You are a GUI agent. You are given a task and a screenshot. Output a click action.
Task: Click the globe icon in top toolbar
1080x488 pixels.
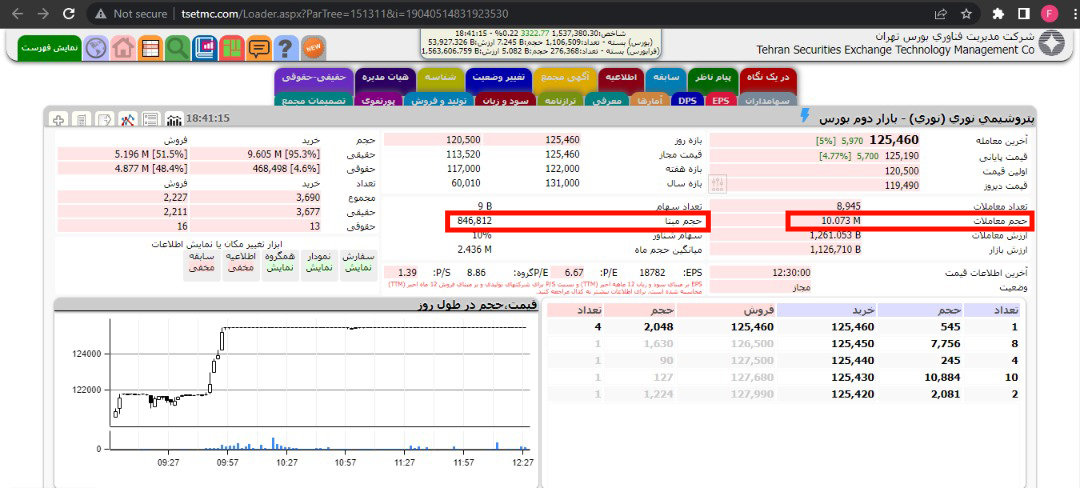pyautogui.click(x=96, y=47)
